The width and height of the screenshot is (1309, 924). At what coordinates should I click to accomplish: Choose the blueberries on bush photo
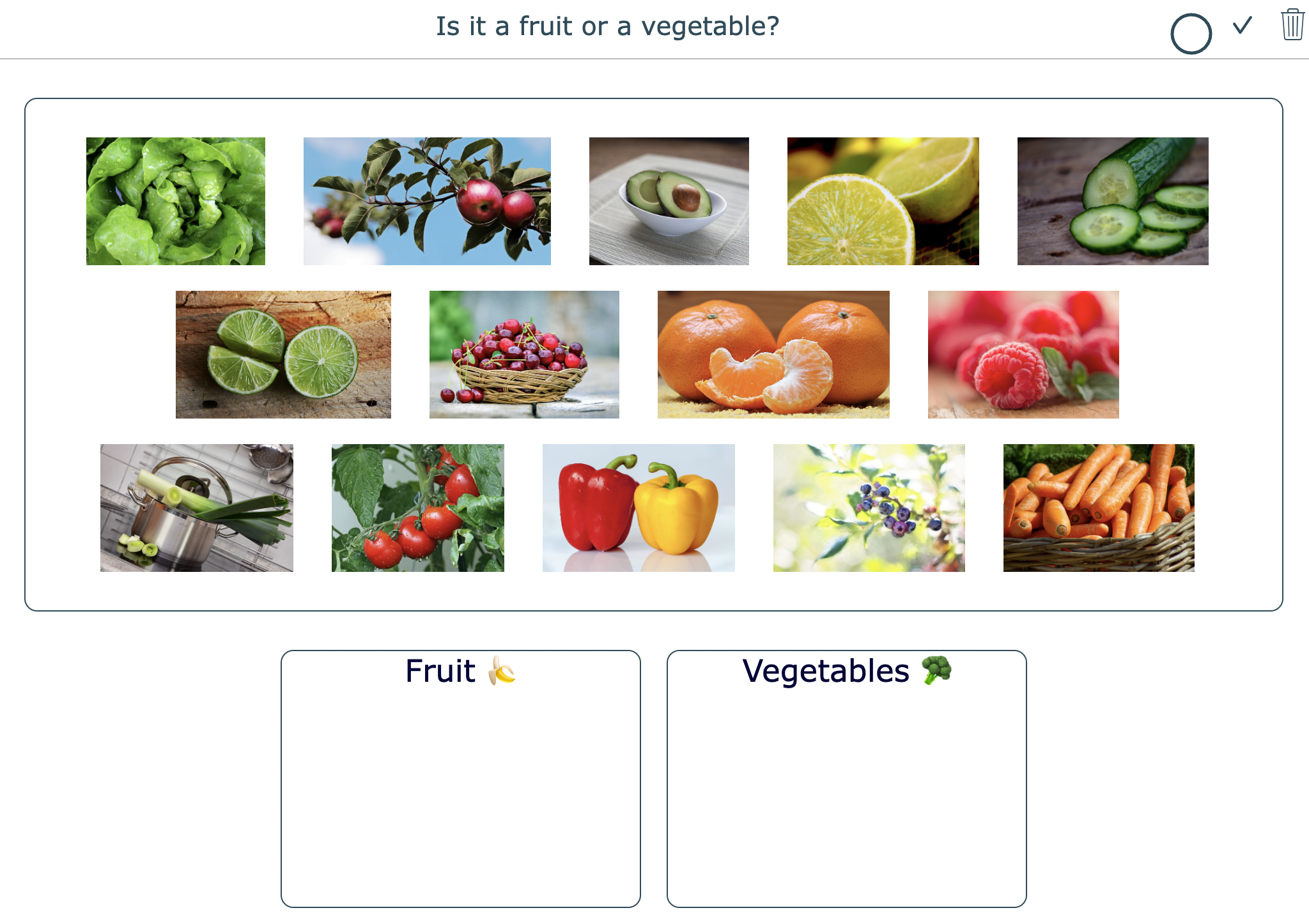[869, 508]
